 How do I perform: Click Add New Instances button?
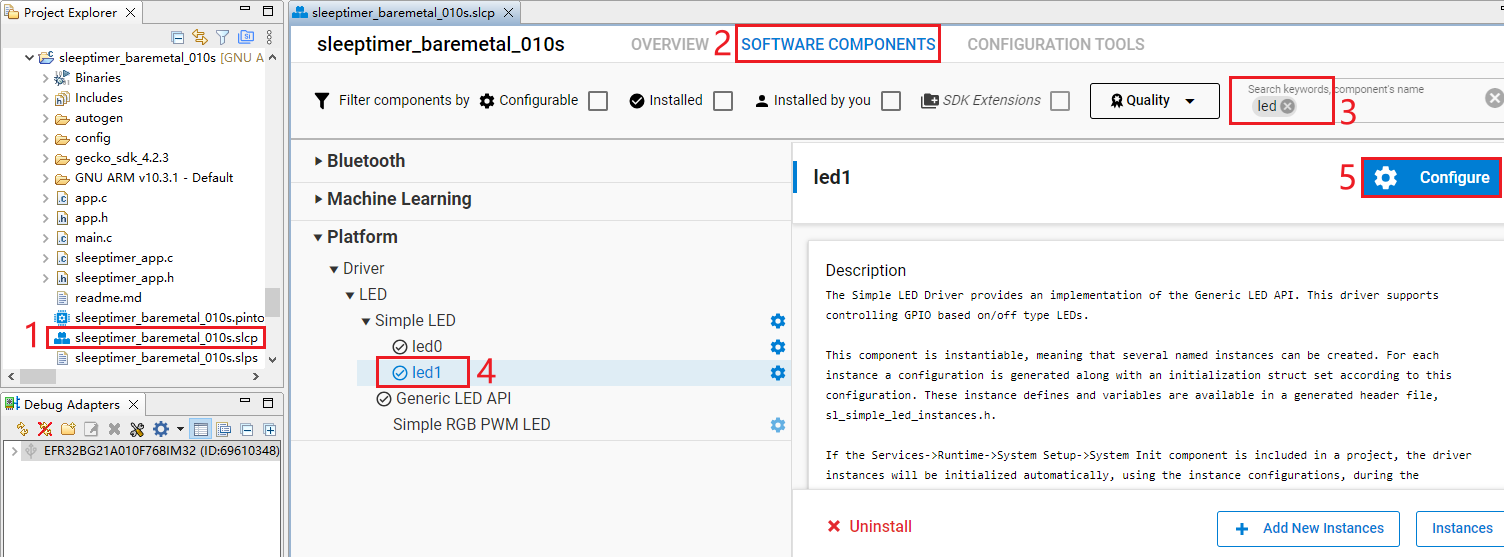(1310, 528)
